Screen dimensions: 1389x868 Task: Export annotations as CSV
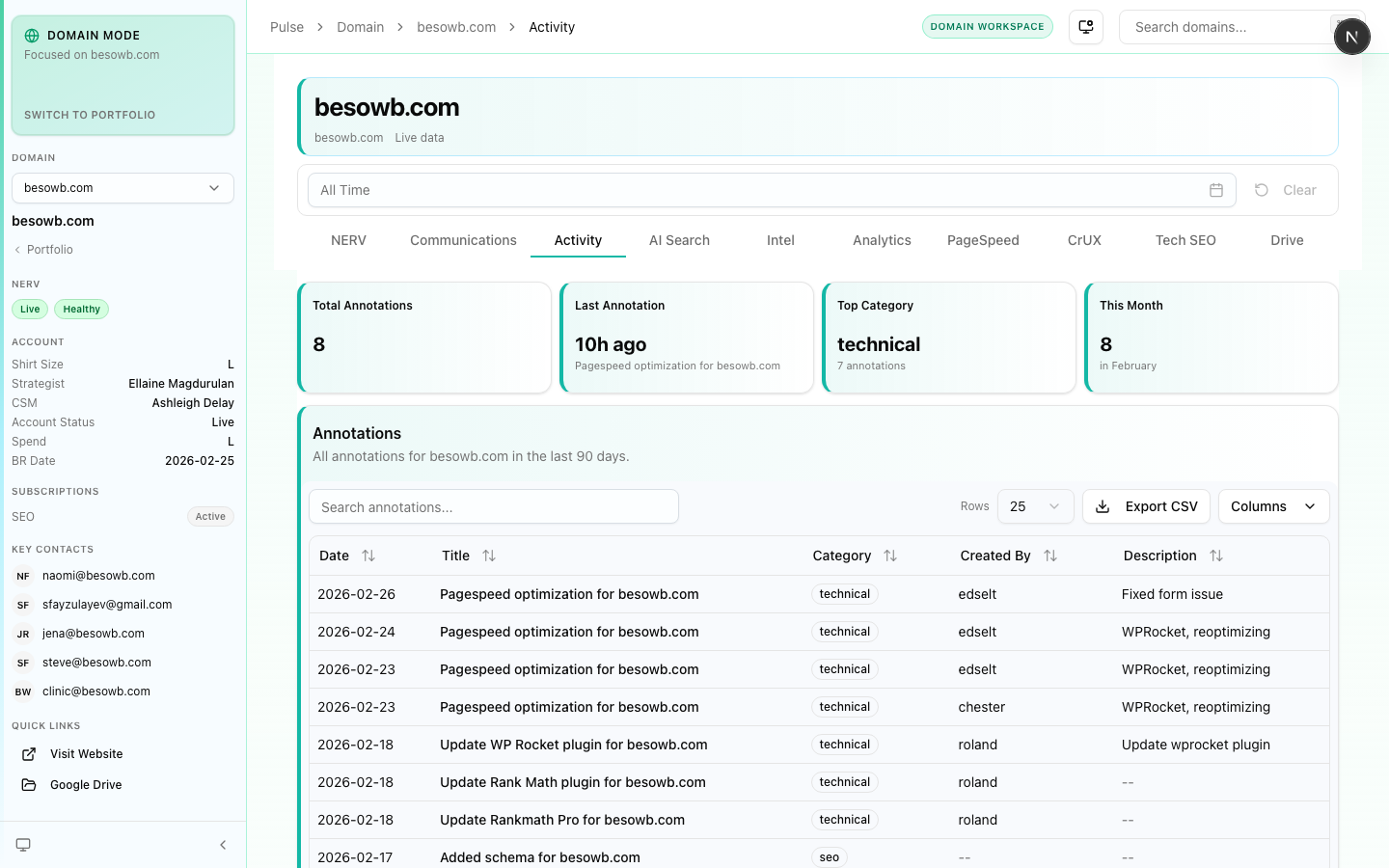click(1146, 506)
